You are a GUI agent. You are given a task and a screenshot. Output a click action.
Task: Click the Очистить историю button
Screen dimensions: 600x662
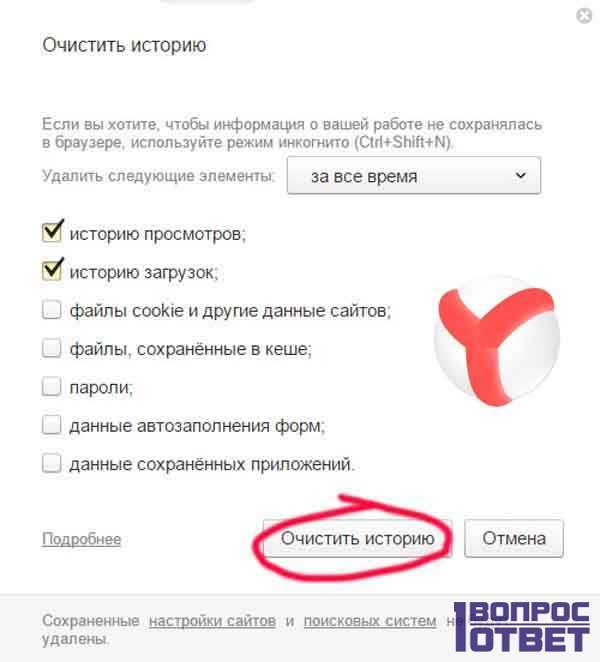pyautogui.click(x=357, y=538)
